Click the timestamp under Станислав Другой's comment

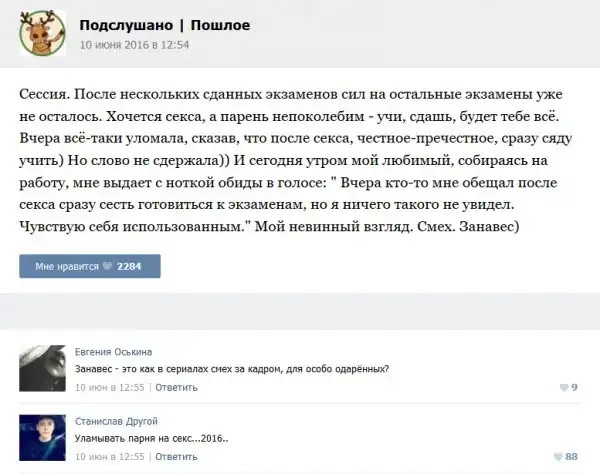point(110,456)
